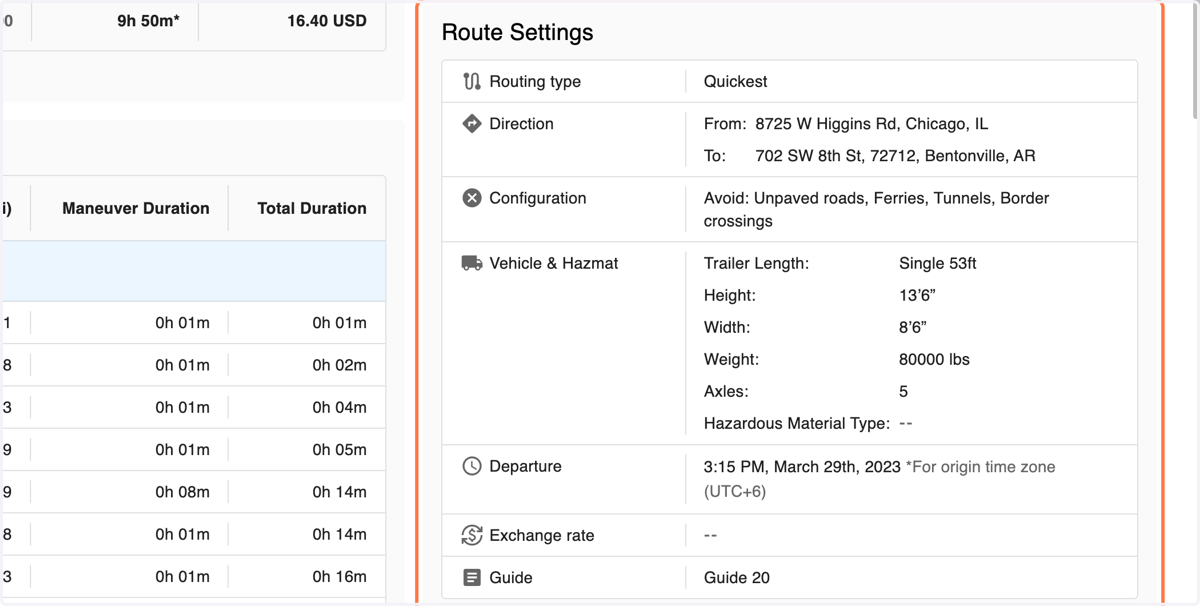Viewport: 1200px width, 606px height.
Task: Click the 0h 02m total duration cell
Action: pyautogui.click(x=340, y=365)
